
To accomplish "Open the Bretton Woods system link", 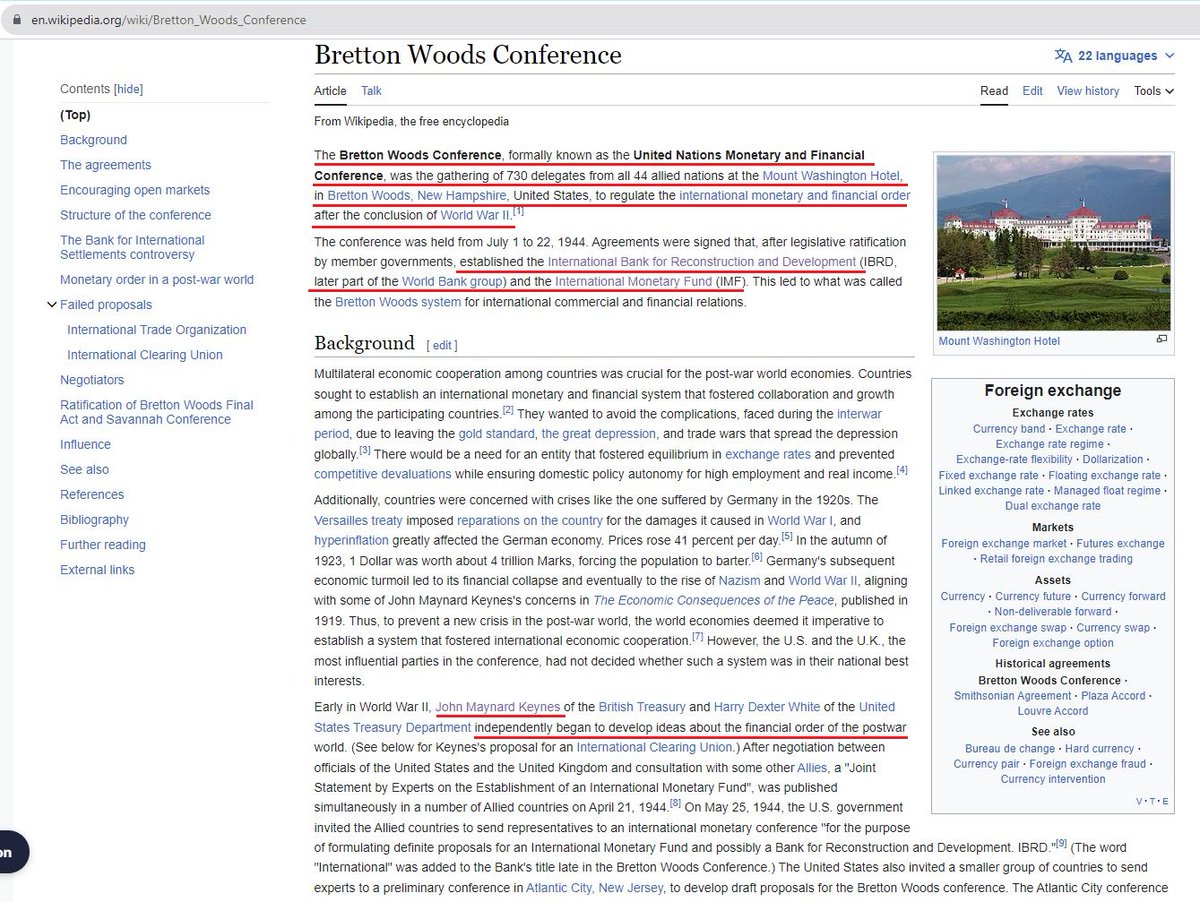I will 398,302.
